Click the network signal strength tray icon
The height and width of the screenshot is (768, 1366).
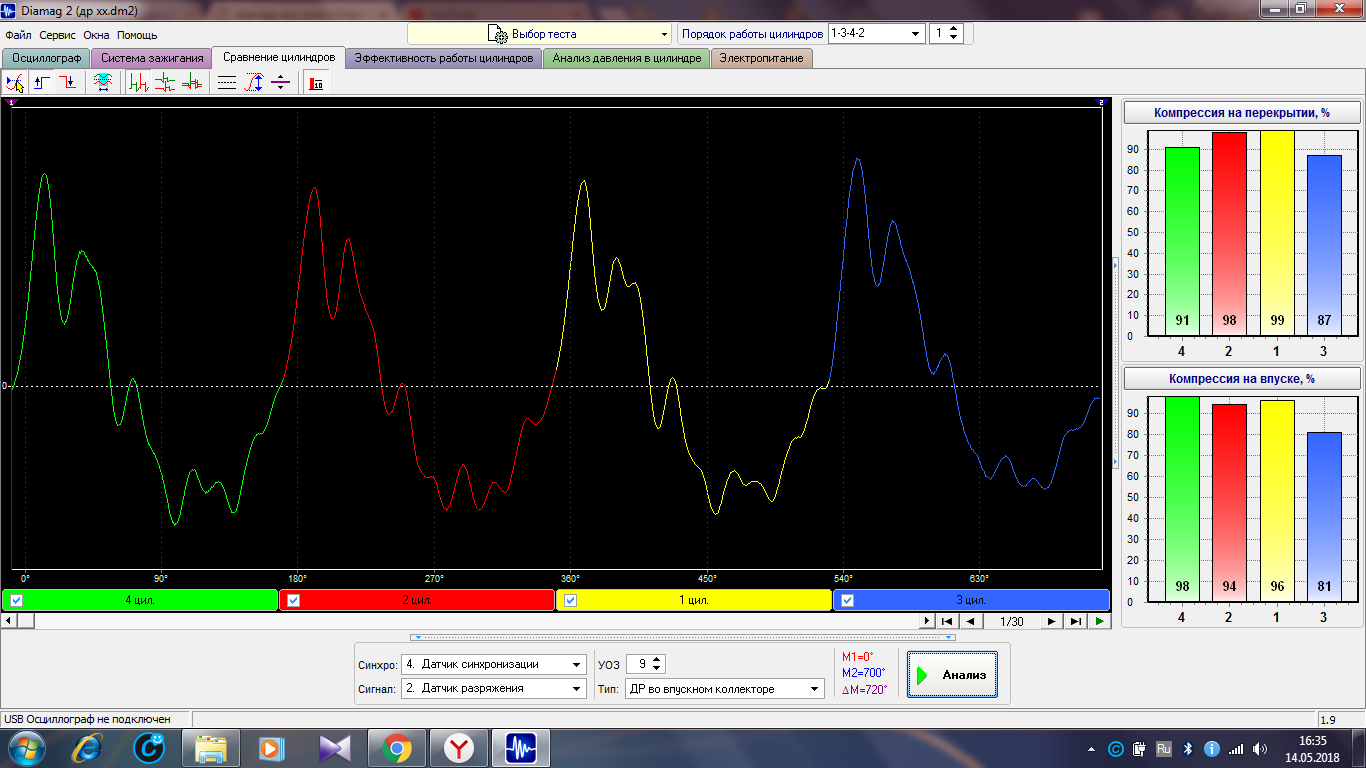click(x=1235, y=748)
